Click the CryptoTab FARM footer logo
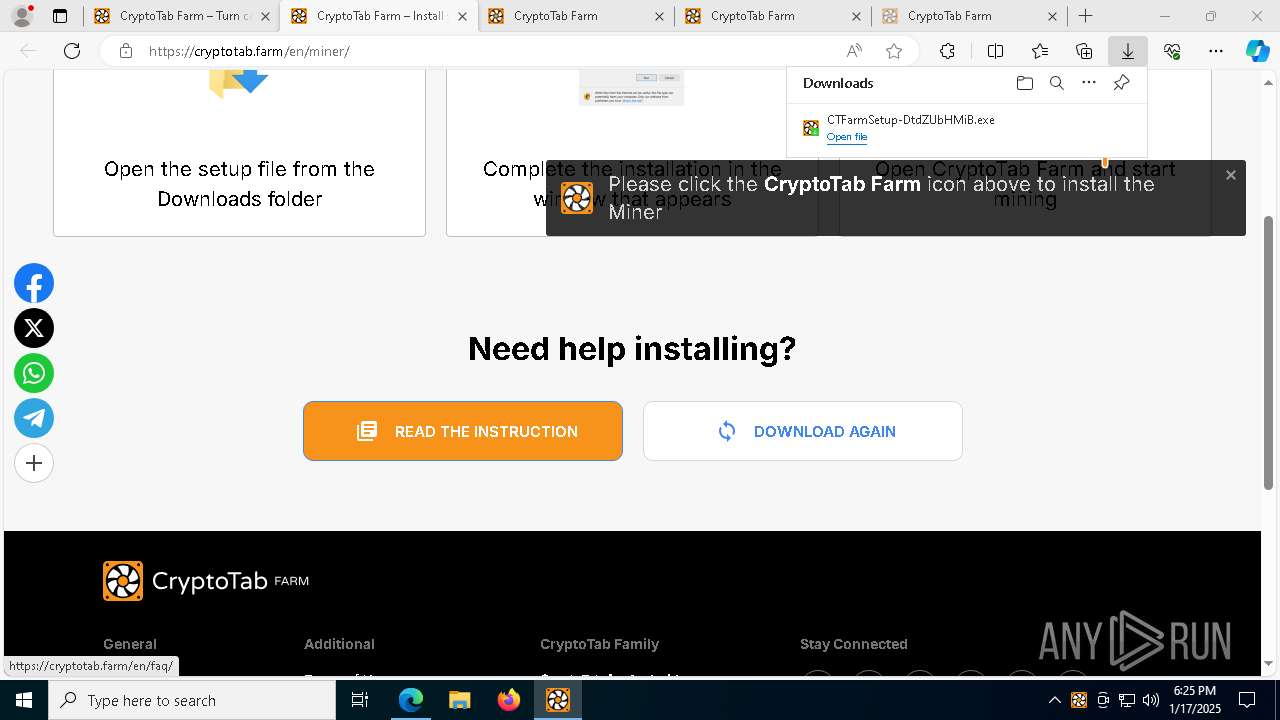1280x720 pixels. (206, 581)
